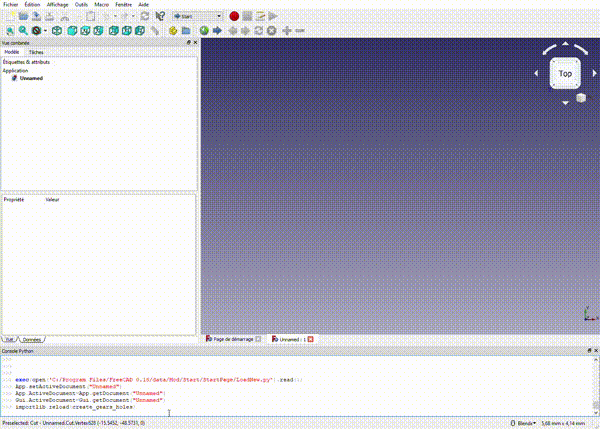
Task: Set the front view with the first cyan cube icon
Action: [x=72, y=31]
